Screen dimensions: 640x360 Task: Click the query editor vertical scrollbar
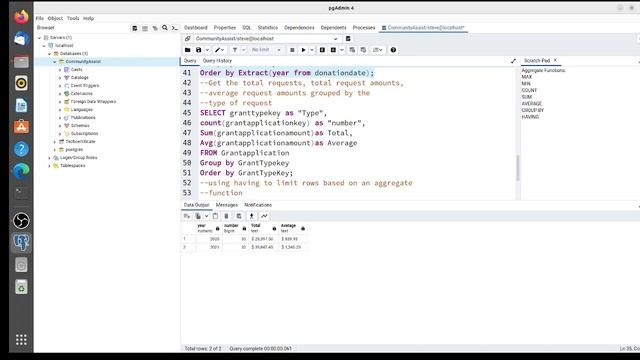(518, 168)
